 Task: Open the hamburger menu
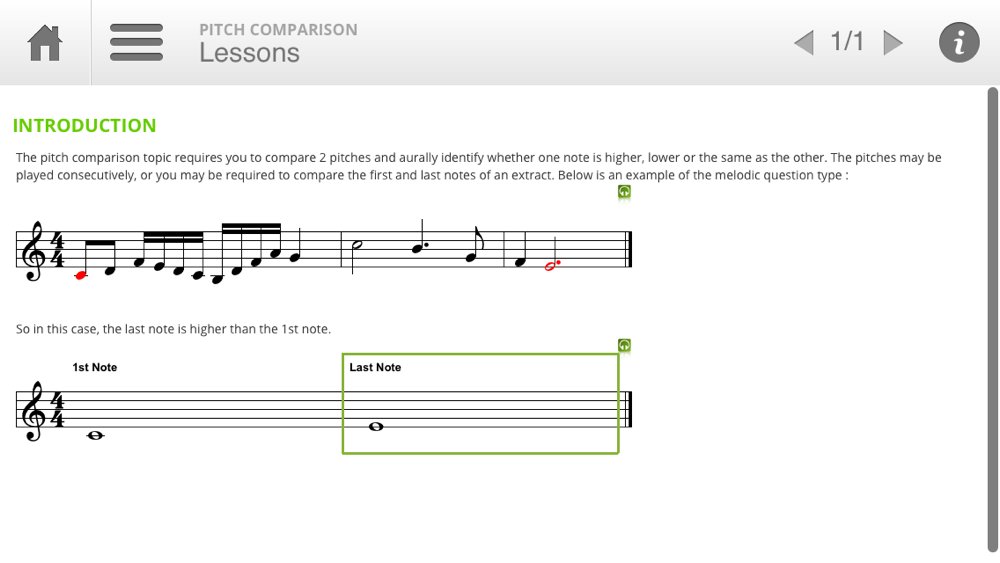coord(136,42)
